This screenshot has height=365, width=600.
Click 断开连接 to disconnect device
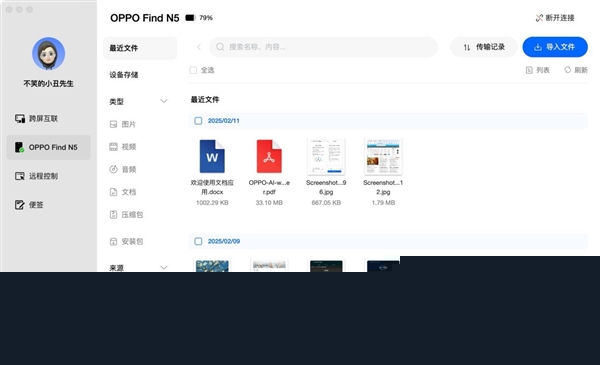point(555,18)
